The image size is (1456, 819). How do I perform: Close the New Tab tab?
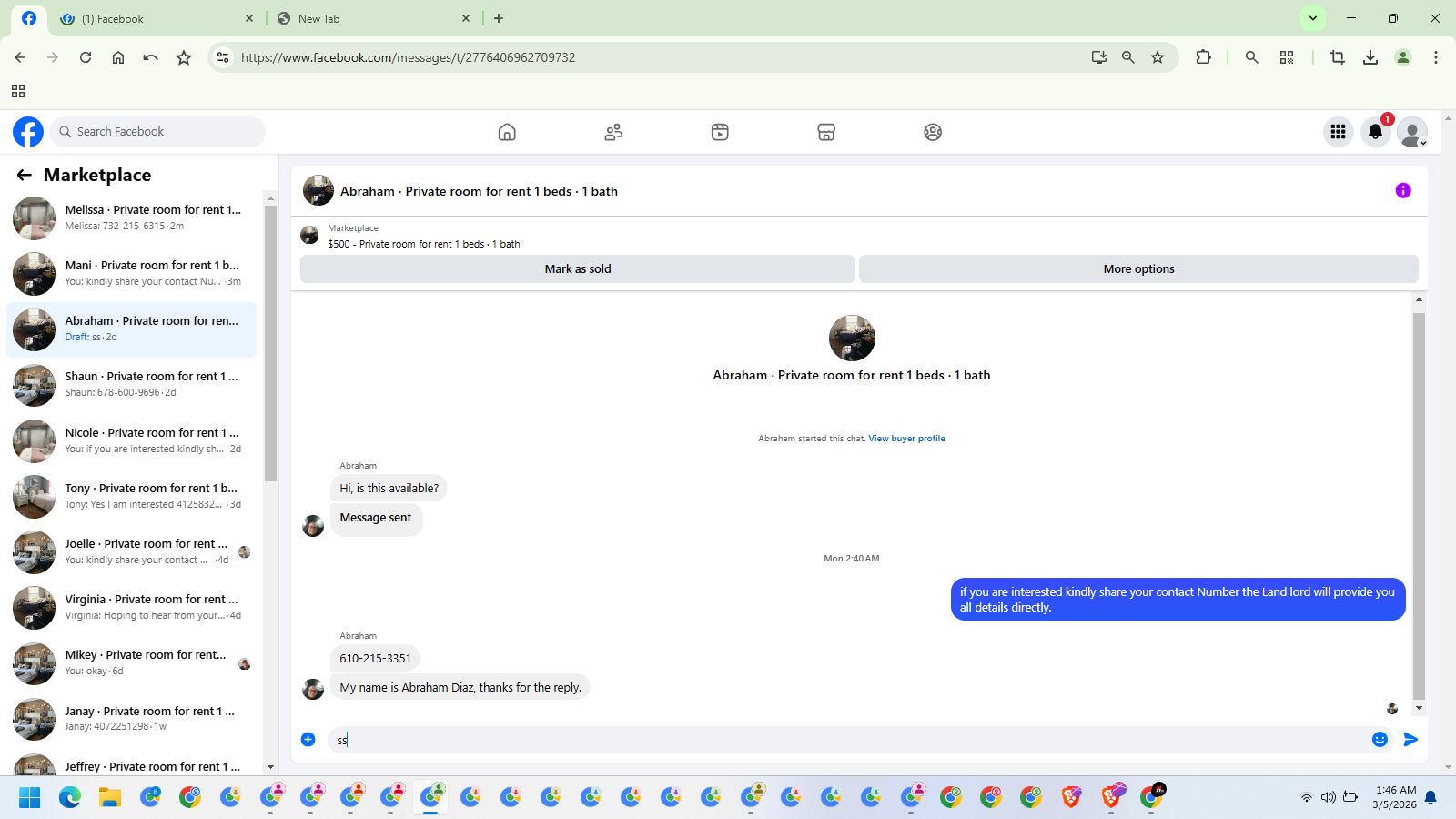coord(466,18)
